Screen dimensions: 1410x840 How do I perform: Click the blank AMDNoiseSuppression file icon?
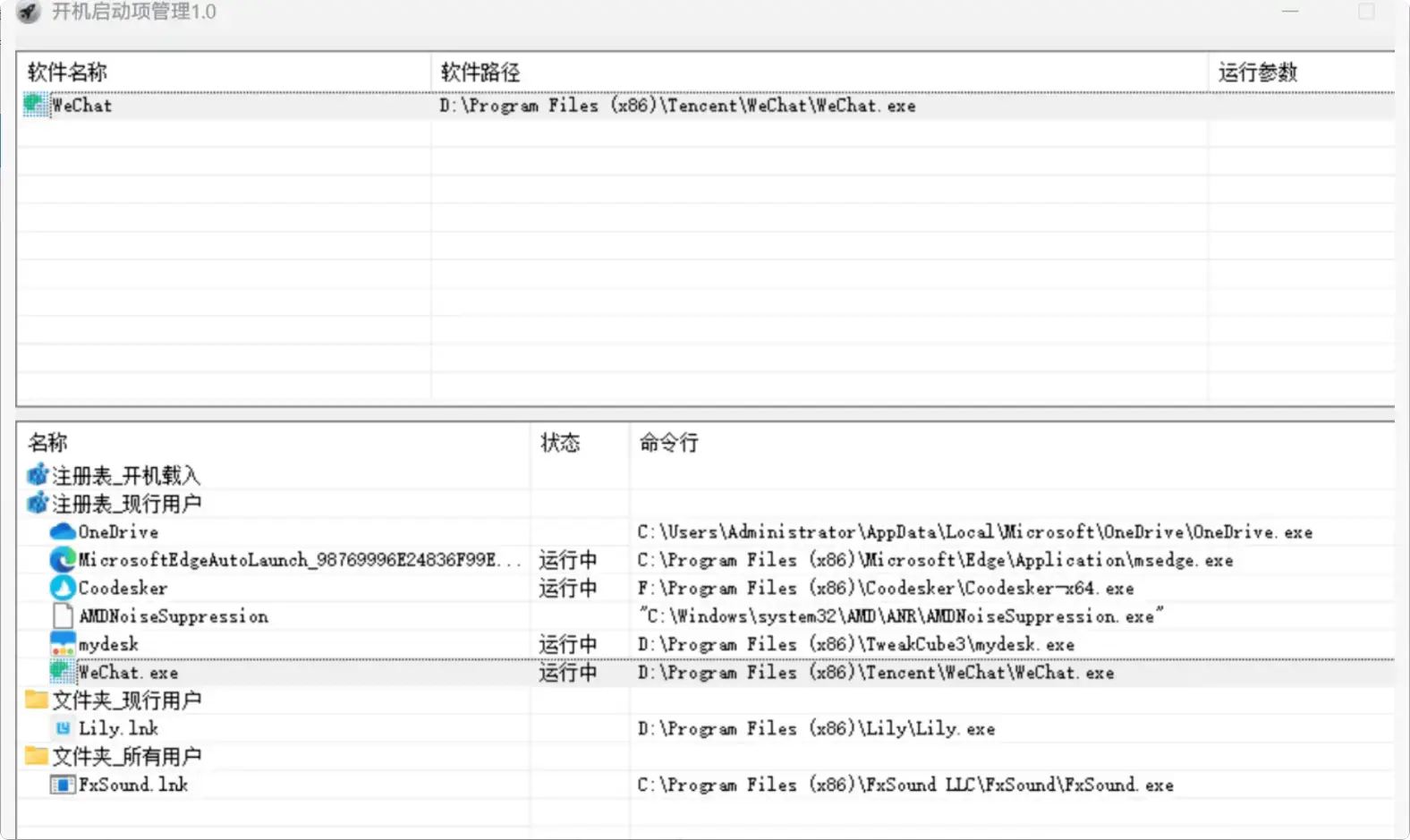pyautogui.click(x=62, y=616)
